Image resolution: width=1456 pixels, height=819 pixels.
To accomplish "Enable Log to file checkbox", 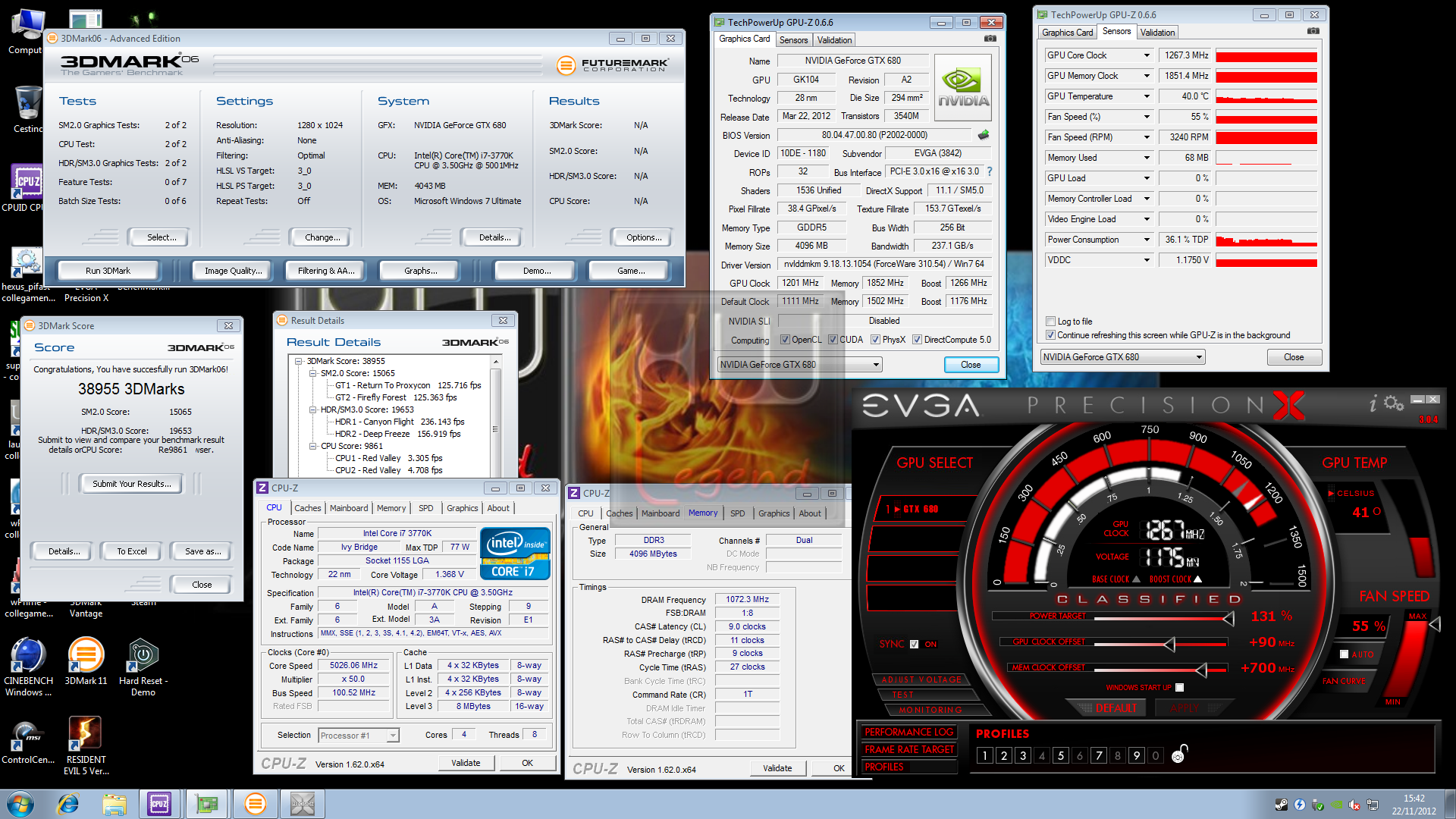I will 1050,322.
